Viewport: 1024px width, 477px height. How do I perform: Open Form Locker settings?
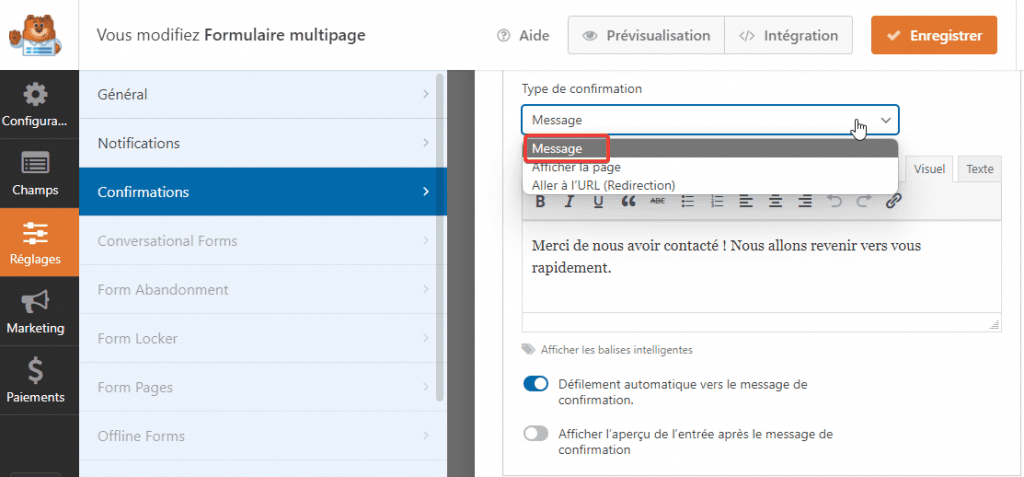point(263,338)
